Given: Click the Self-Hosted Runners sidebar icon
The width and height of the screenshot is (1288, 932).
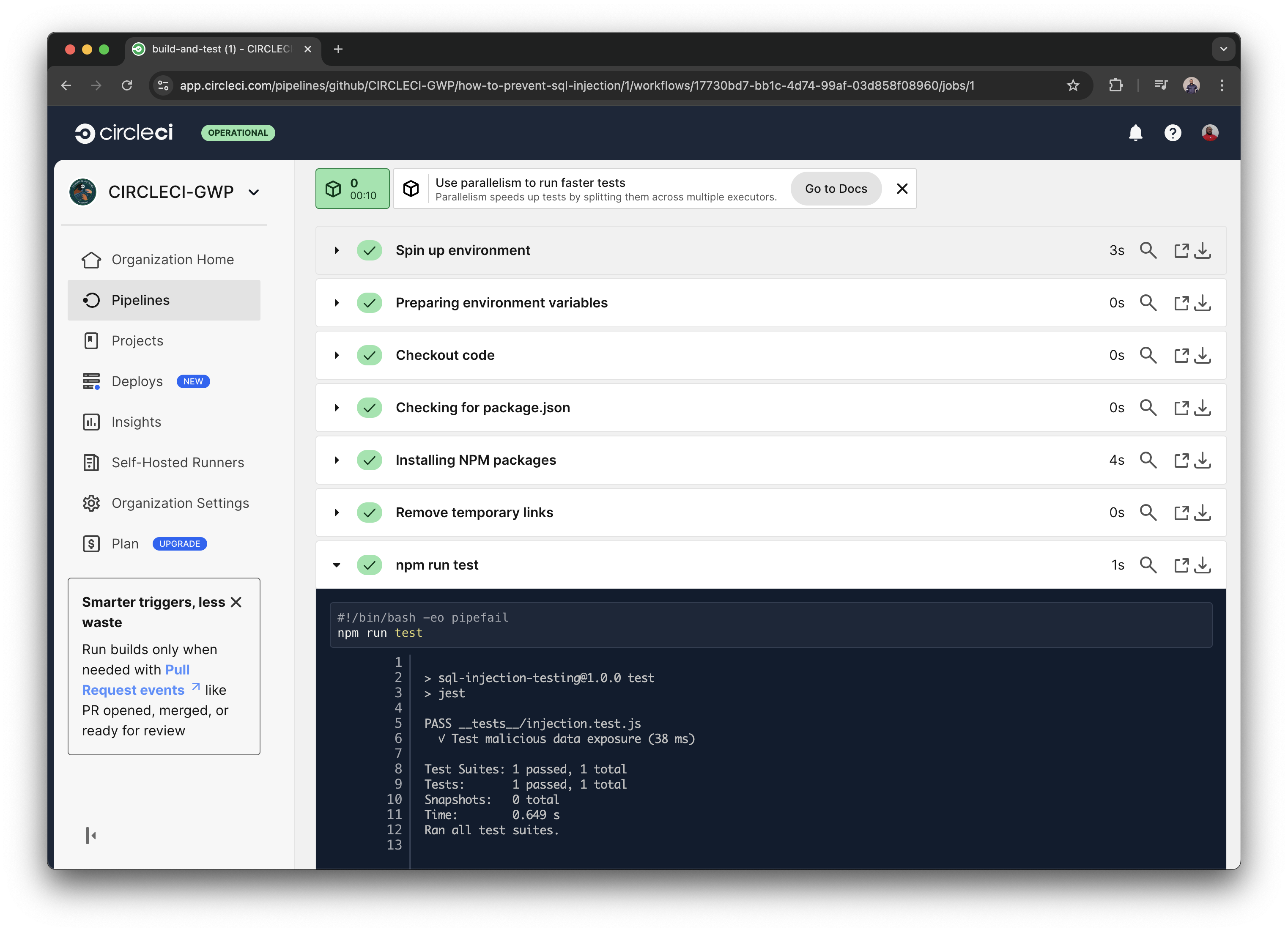Looking at the screenshot, I should (91, 462).
